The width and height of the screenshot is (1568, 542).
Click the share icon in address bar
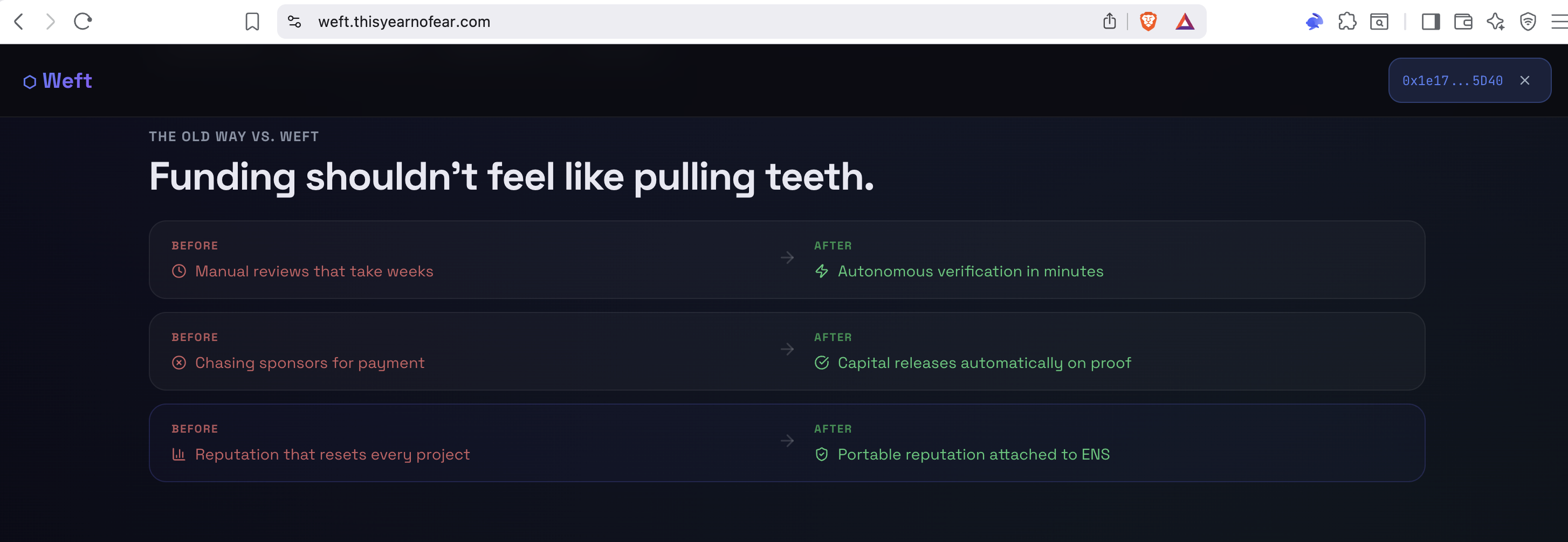click(1109, 22)
